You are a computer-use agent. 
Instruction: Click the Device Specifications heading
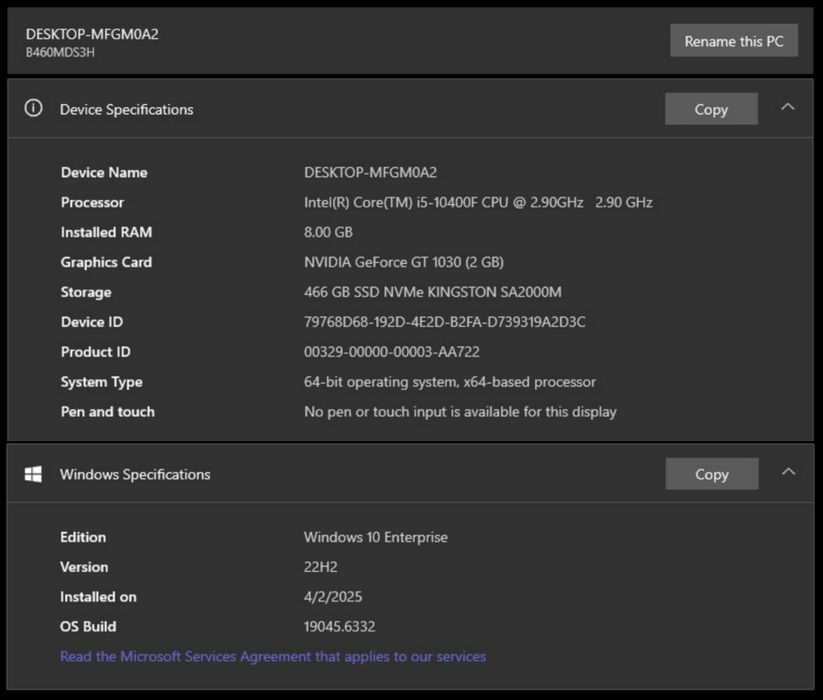point(126,109)
